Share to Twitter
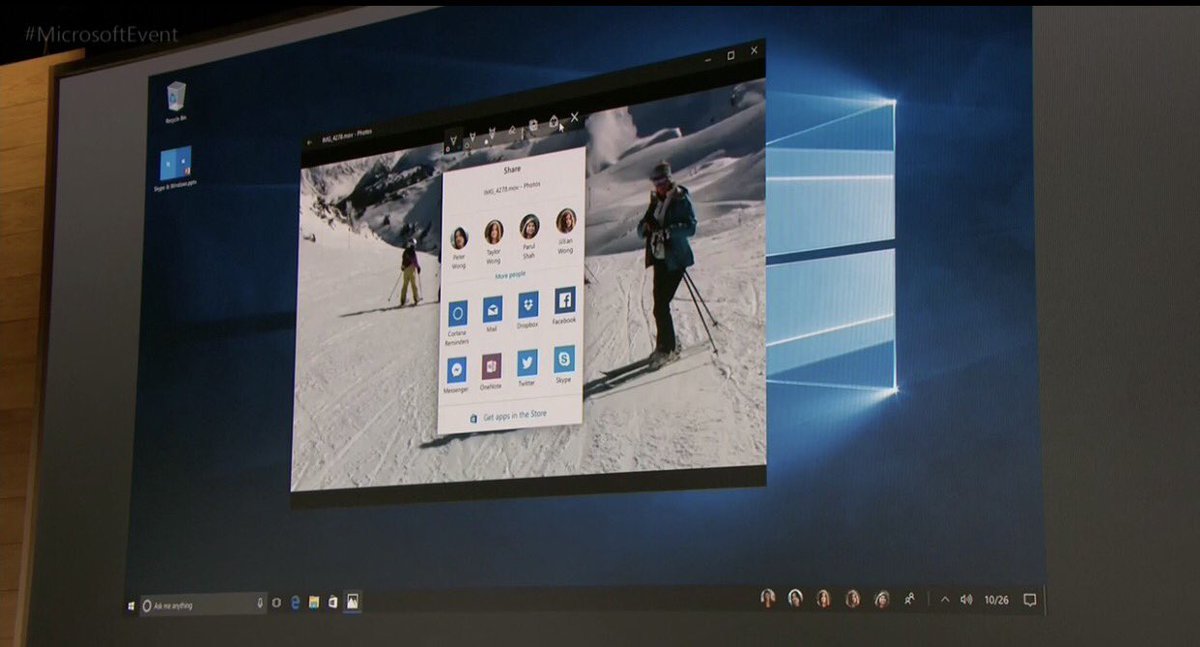 [526, 365]
